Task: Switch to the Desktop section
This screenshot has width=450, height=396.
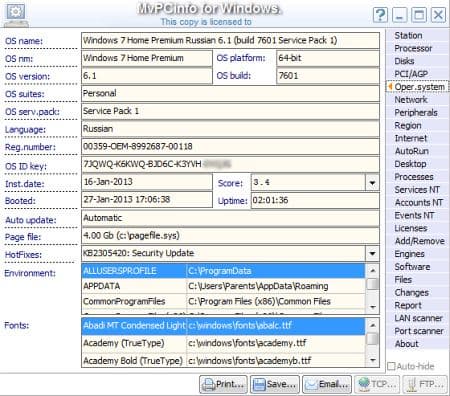Action: 410,164
